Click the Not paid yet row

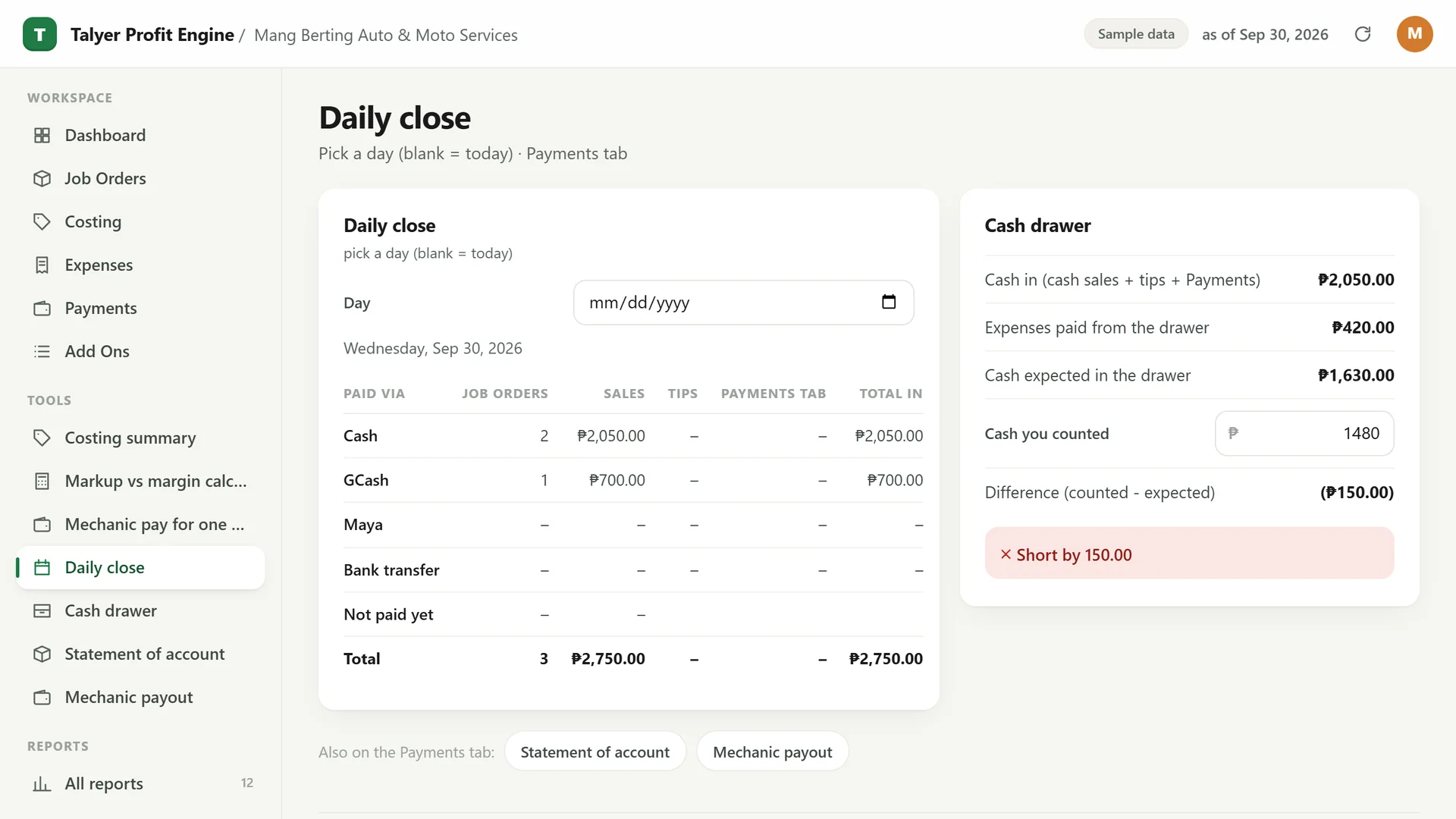coord(633,614)
